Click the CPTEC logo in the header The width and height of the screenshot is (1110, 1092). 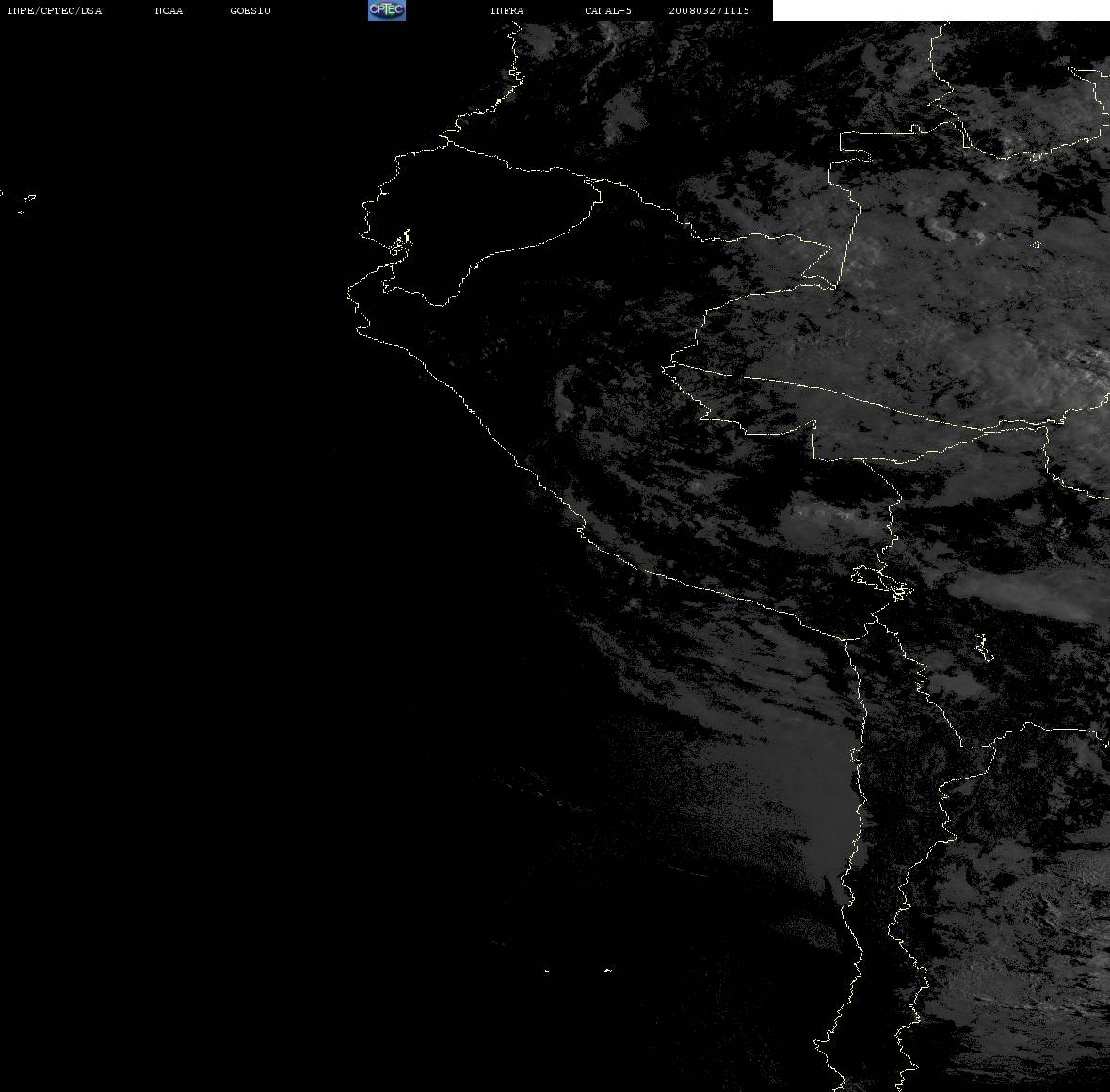(x=387, y=10)
